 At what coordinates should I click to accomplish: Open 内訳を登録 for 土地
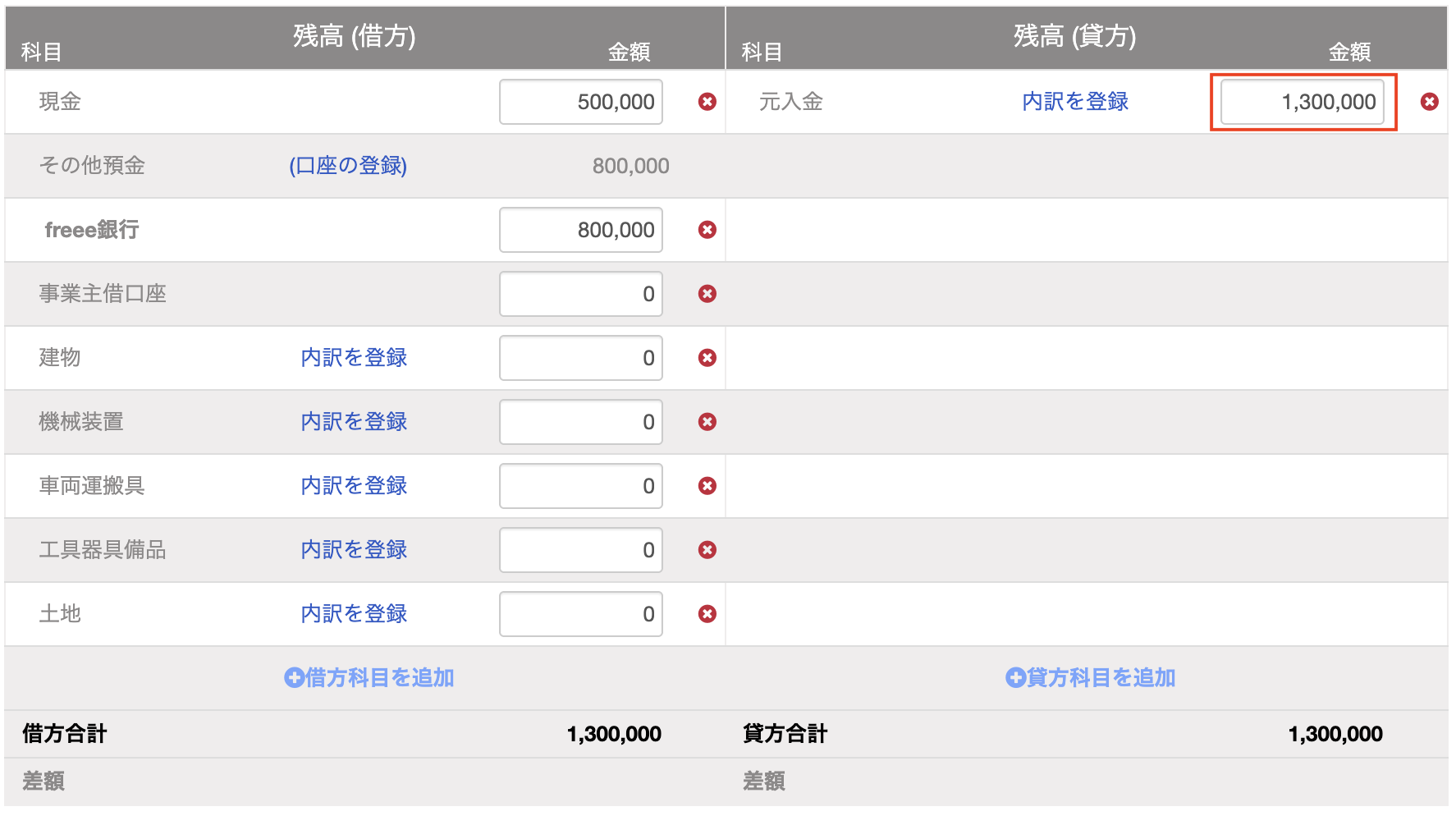pos(354,614)
